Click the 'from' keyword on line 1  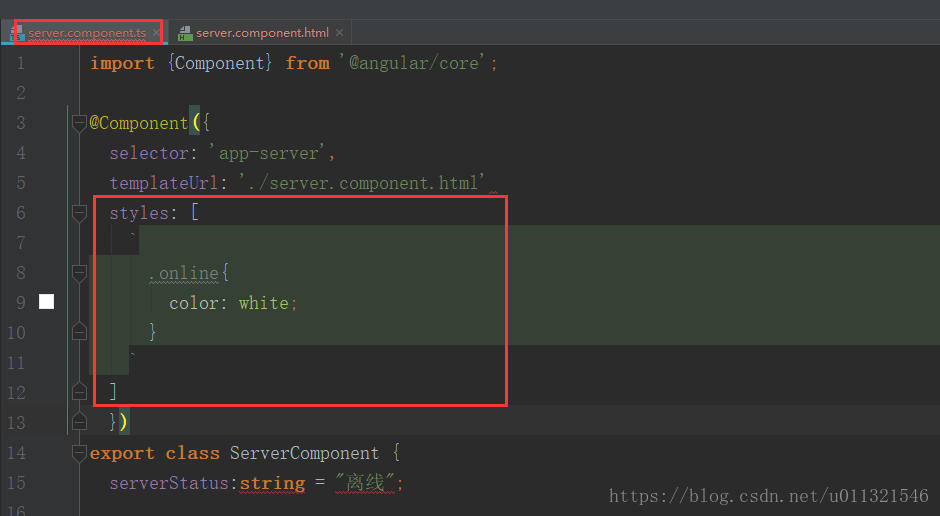click(x=308, y=63)
